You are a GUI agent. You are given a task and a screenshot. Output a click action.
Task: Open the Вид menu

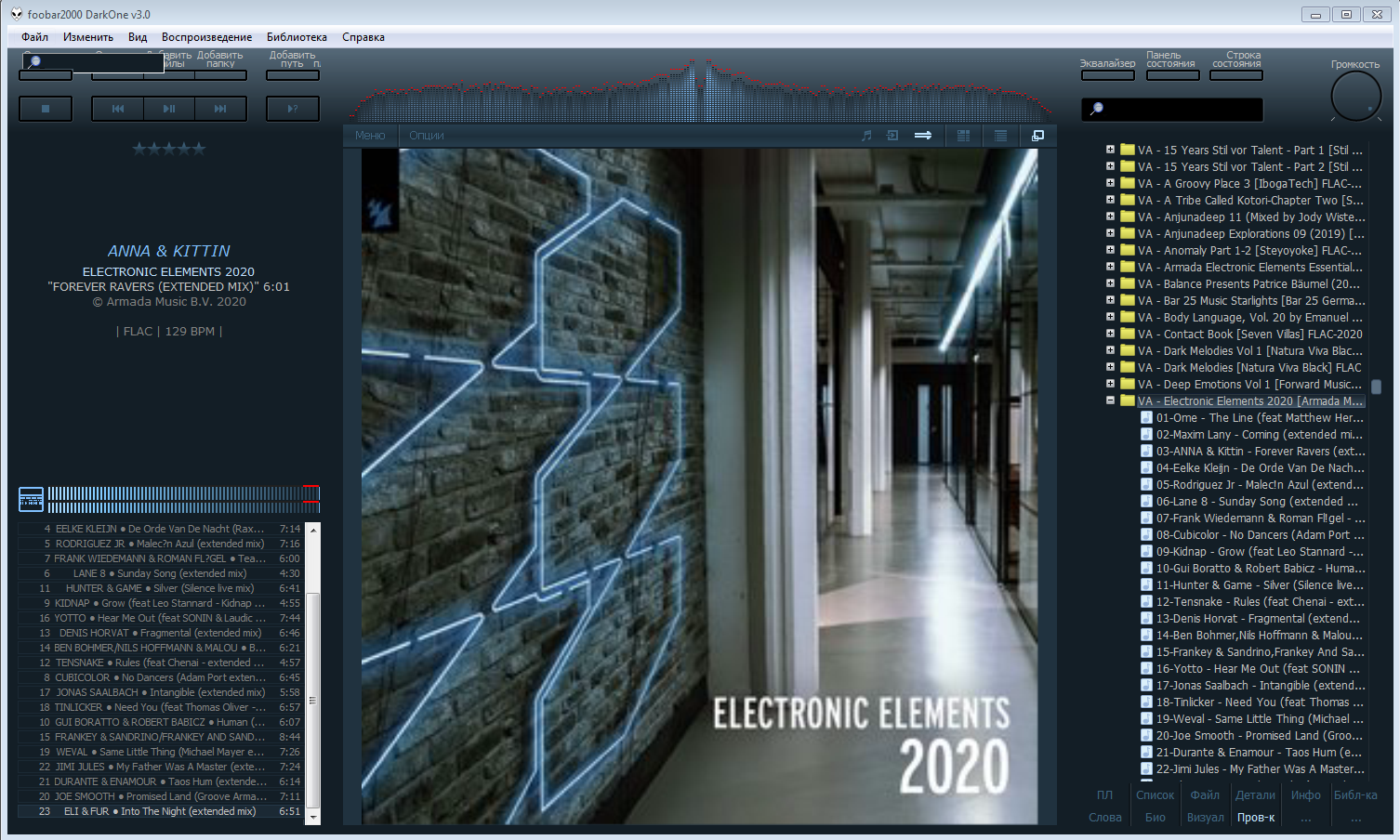click(138, 37)
